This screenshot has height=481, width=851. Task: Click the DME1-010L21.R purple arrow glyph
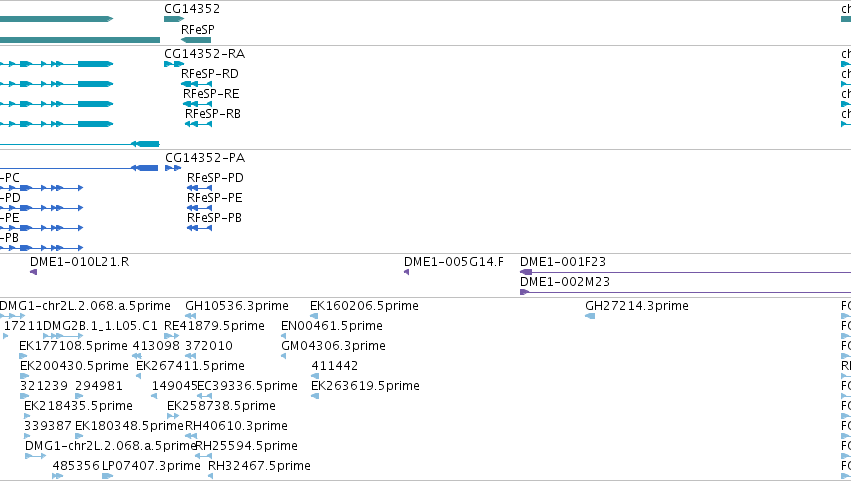coord(34,273)
